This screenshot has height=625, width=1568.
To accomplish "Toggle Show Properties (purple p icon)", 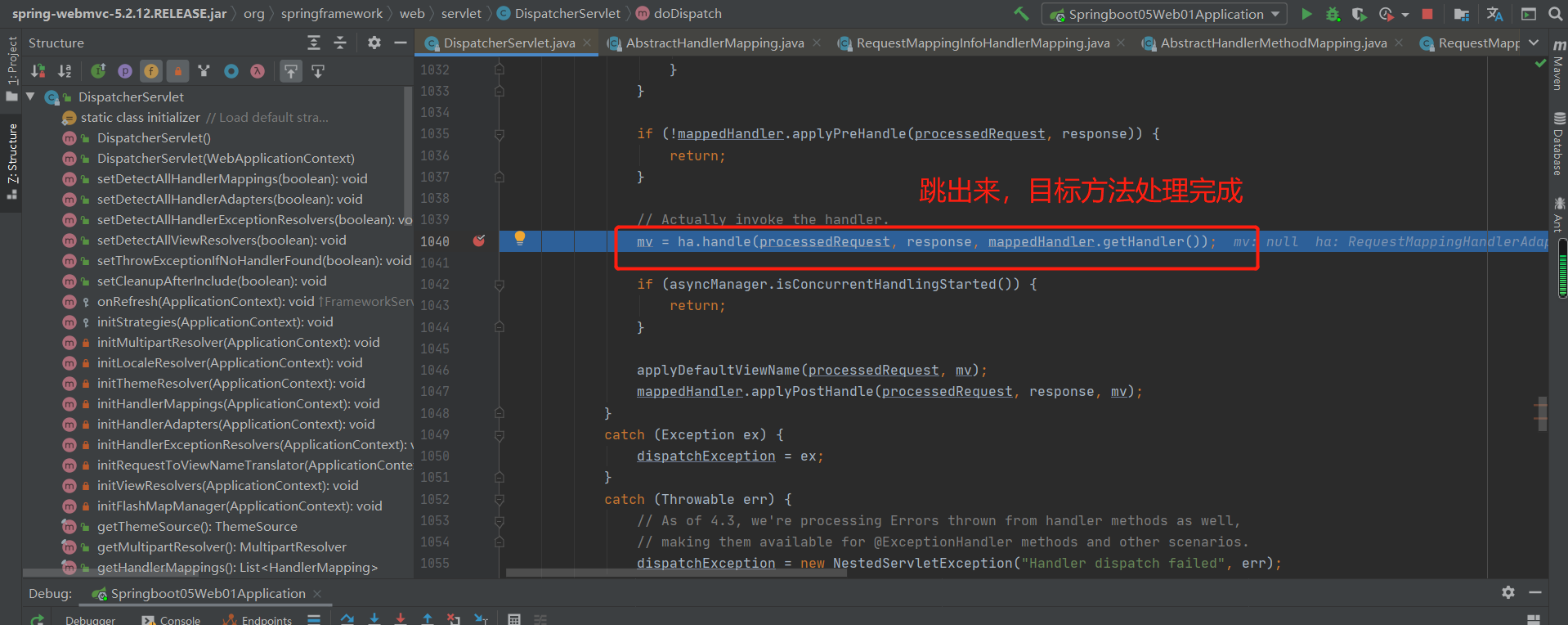I will coord(125,71).
